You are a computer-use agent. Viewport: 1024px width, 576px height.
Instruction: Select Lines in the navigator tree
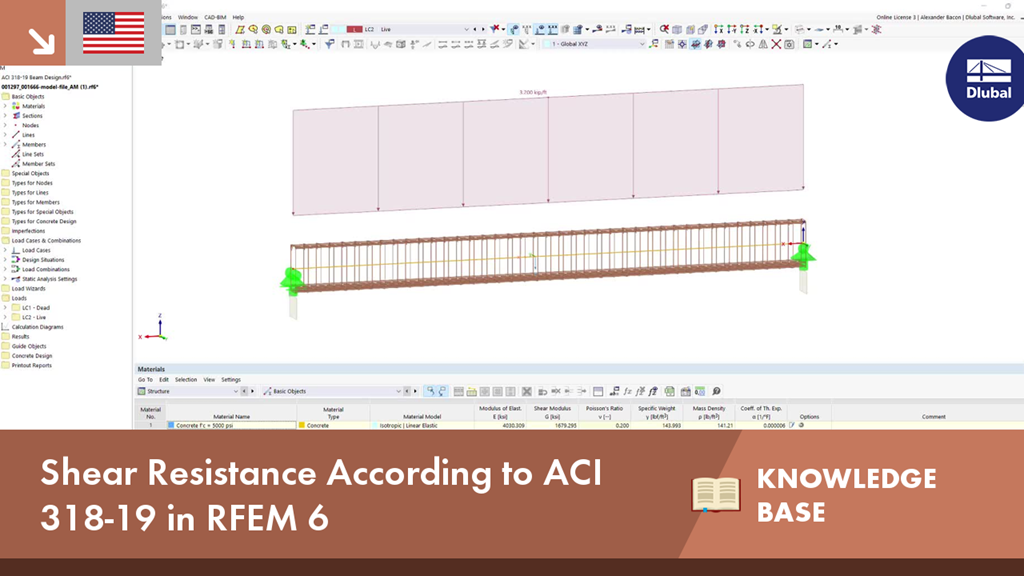click(28, 135)
